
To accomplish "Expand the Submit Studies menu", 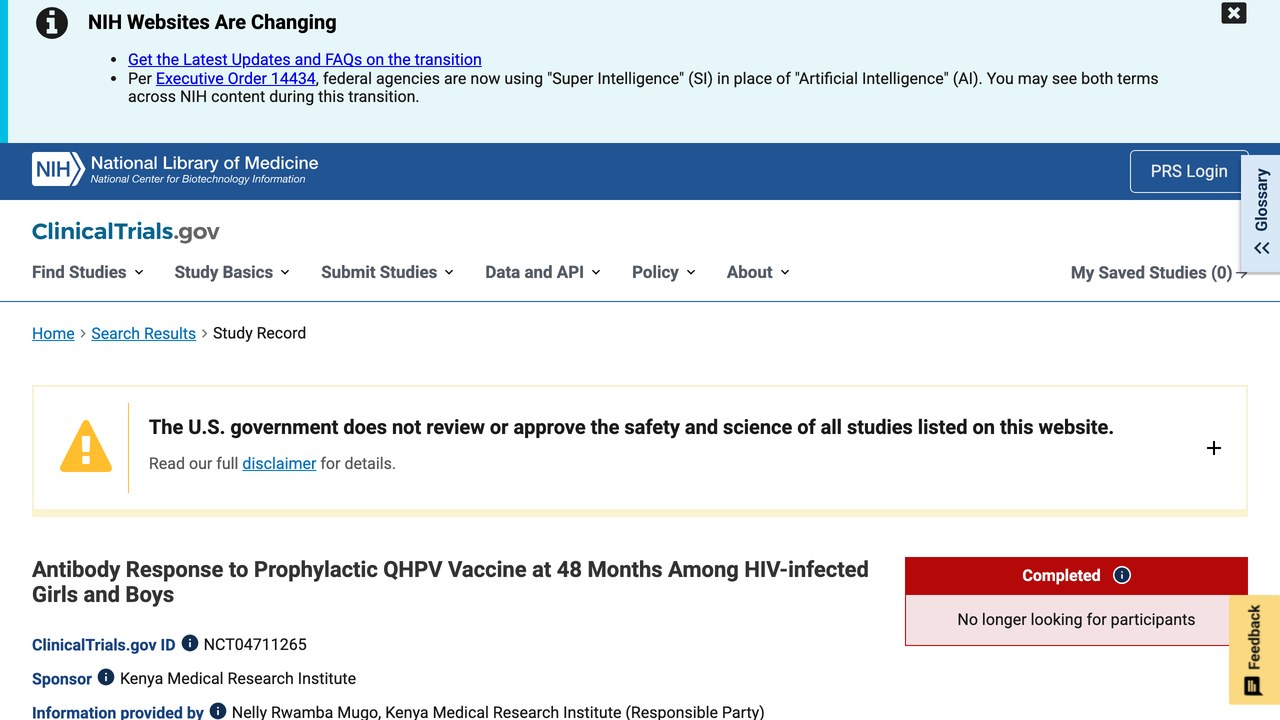I will tap(387, 272).
